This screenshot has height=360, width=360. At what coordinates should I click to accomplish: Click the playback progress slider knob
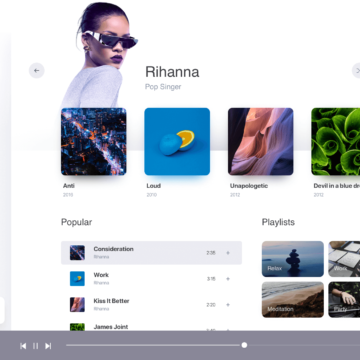(x=244, y=345)
